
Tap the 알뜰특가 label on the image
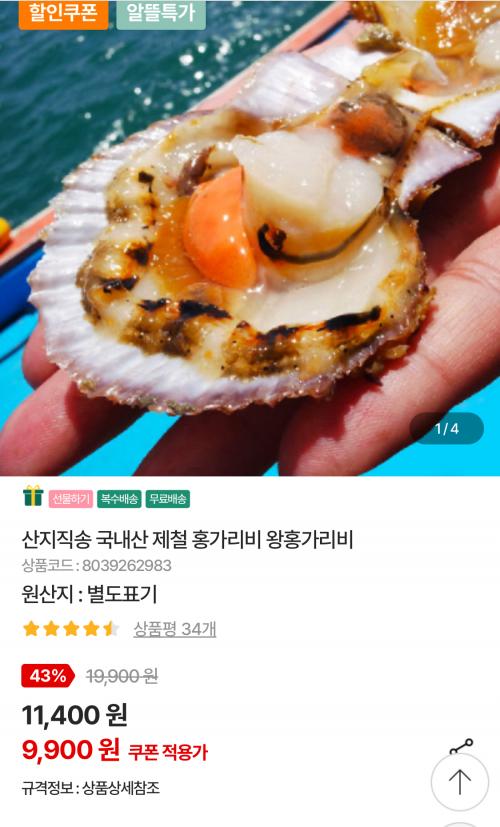coord(161,14)
